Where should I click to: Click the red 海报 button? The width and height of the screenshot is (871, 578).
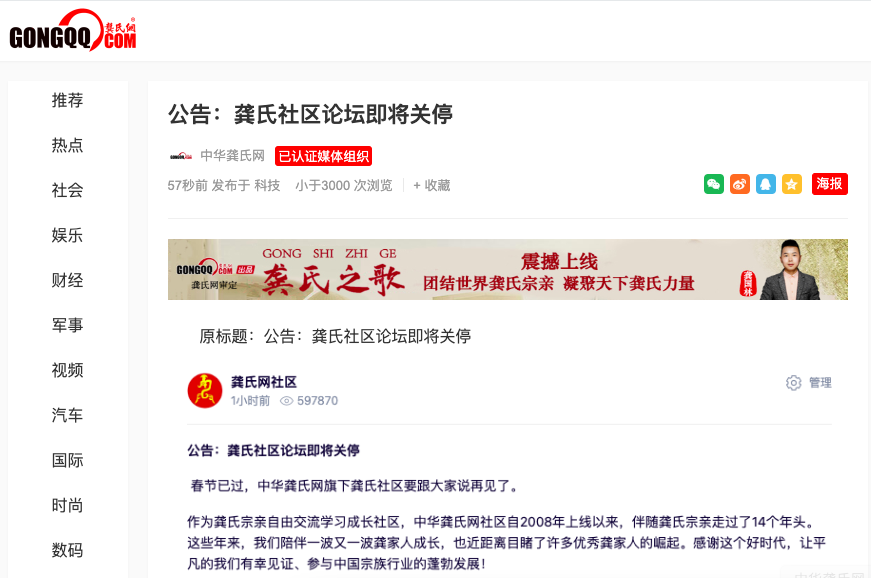click(x=829, y=184)
